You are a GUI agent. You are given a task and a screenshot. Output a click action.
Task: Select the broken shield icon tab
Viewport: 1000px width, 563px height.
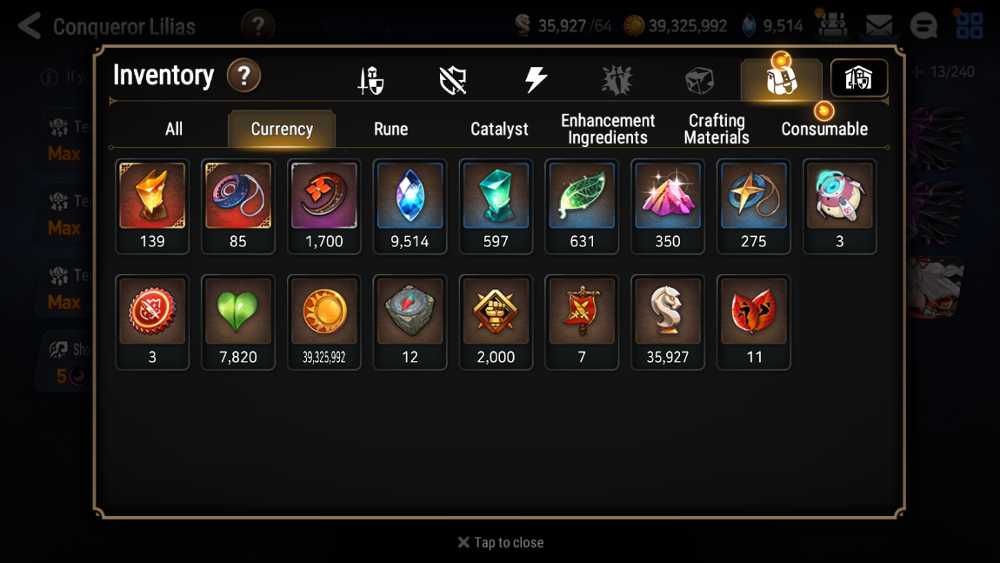point(453,80)
